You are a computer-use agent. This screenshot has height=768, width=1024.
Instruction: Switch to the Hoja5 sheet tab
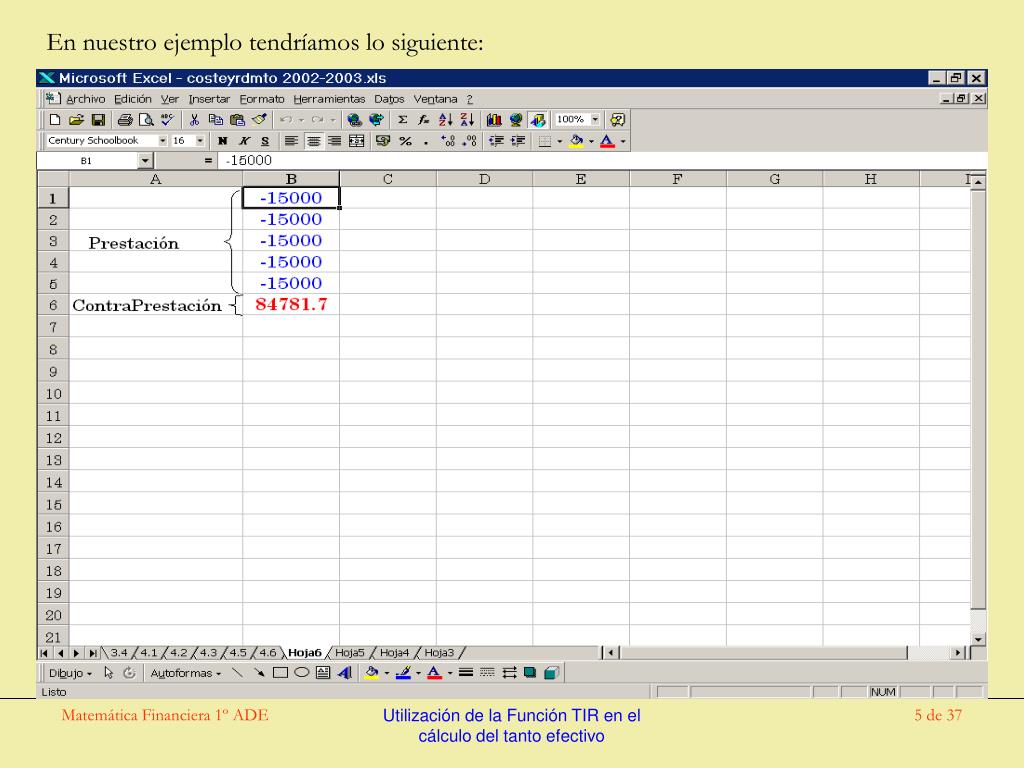click(x=349, y=652)
